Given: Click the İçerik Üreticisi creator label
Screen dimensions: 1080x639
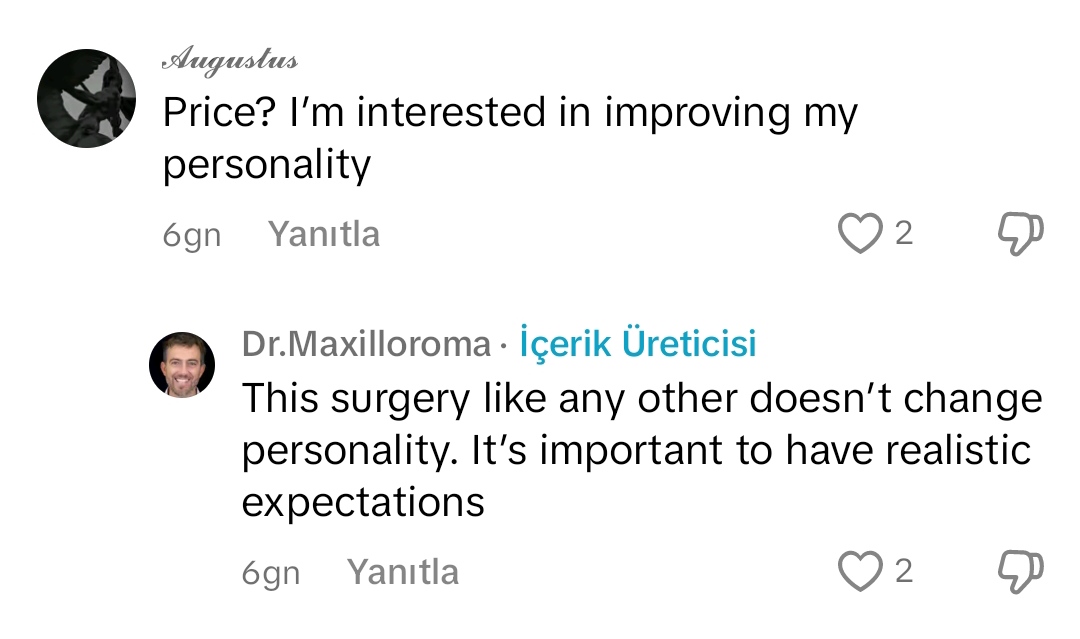Looking at the screenshot, I should (x=638, y=344).
